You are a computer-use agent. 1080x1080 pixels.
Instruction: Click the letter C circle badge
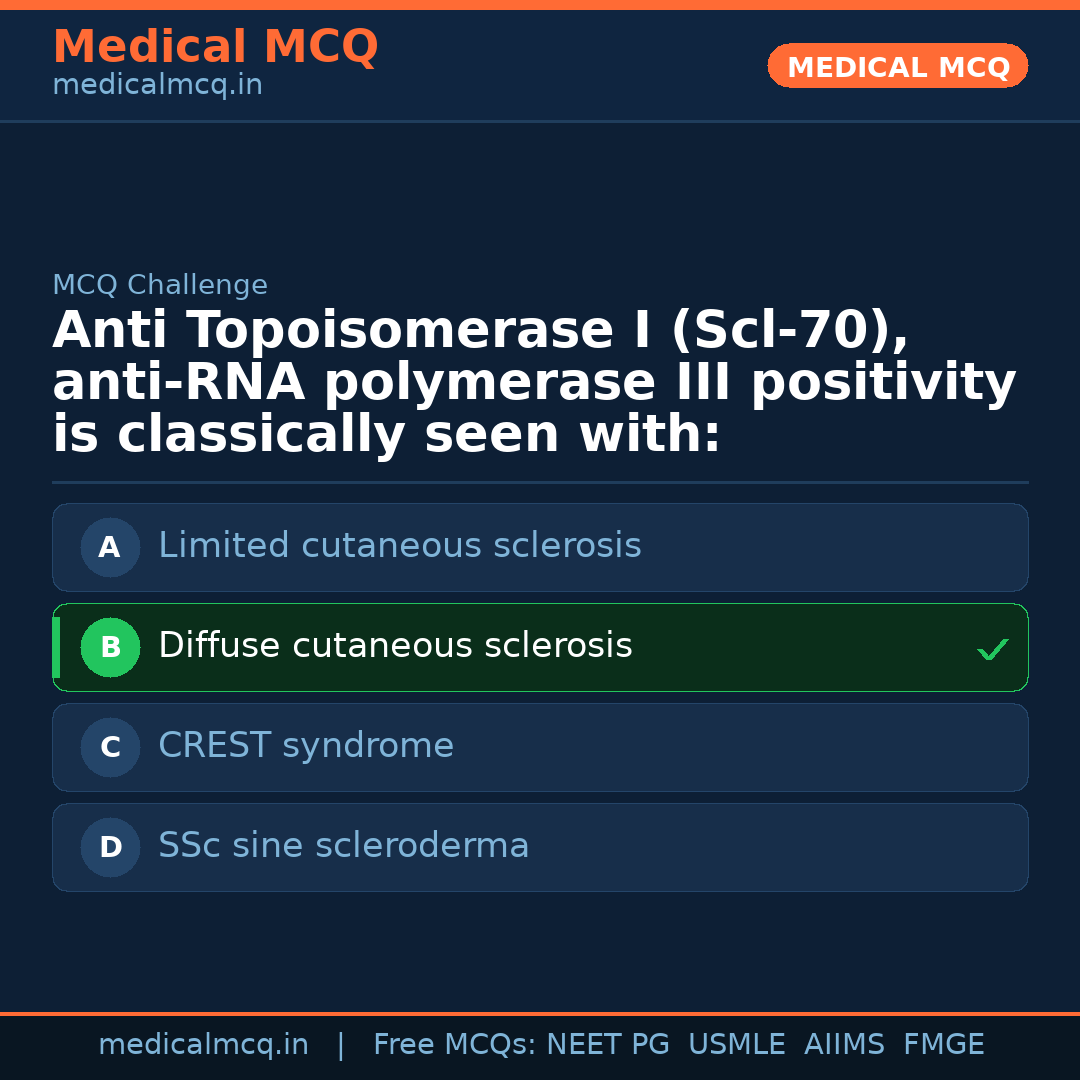click(110, 747)
